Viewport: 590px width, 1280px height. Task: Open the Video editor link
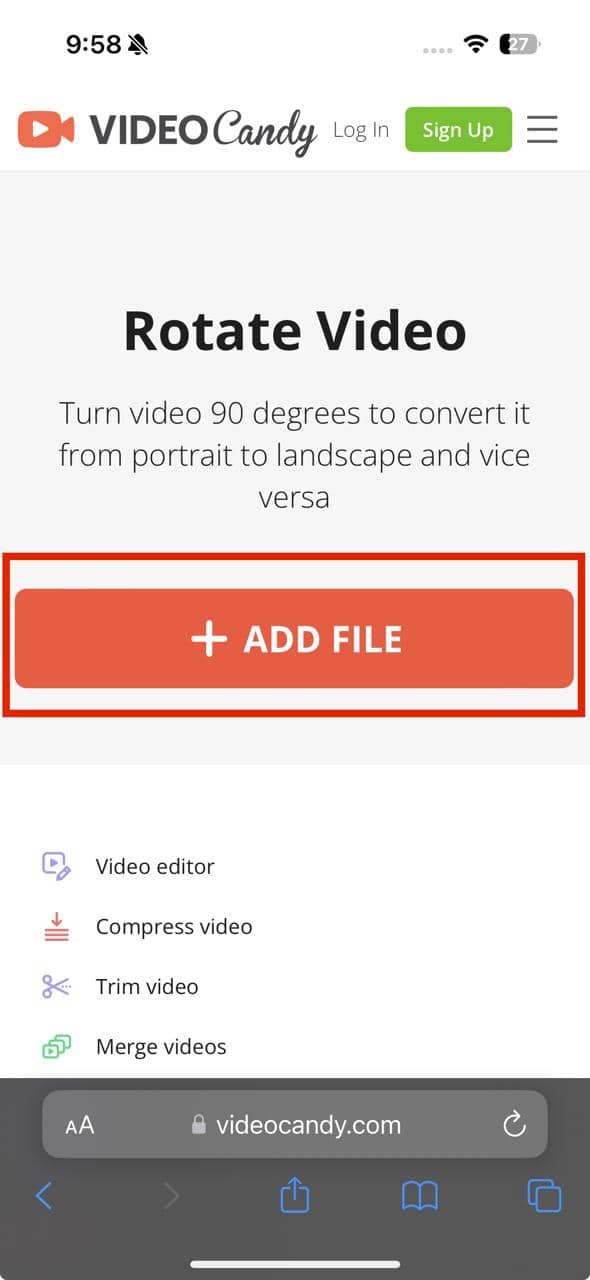pos(155,866)
